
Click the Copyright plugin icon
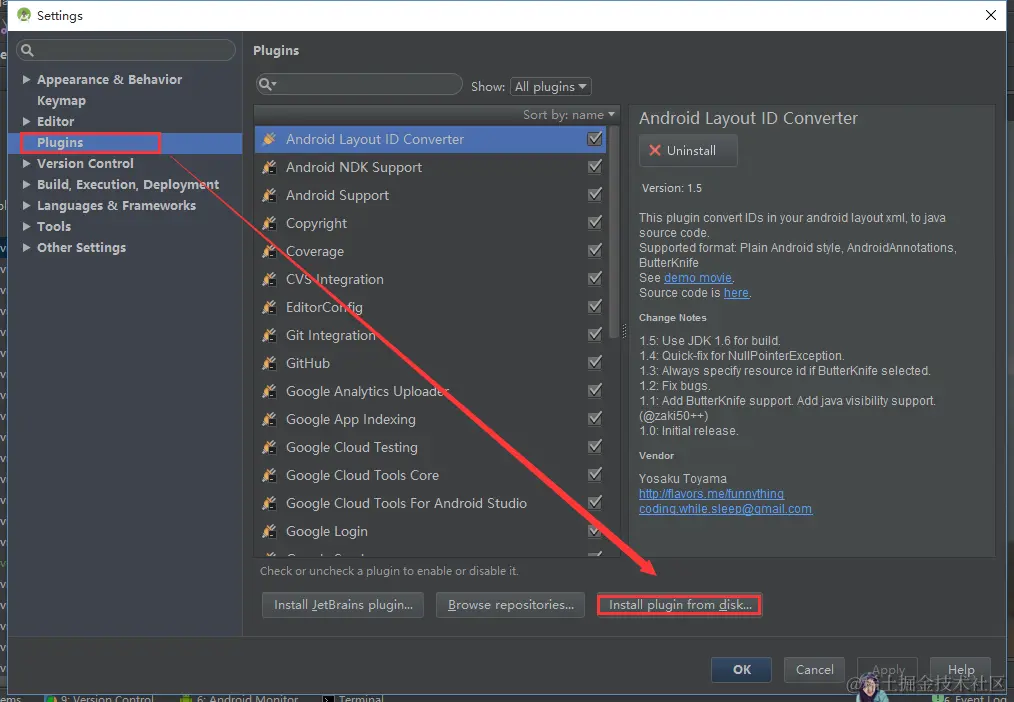click(269, 223)
